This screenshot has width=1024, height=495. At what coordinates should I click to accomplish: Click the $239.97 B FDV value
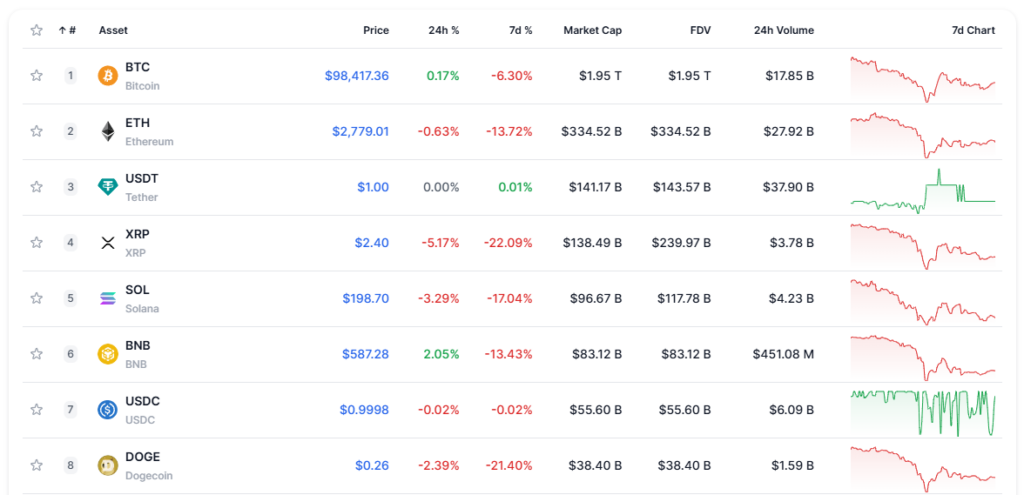681,243
